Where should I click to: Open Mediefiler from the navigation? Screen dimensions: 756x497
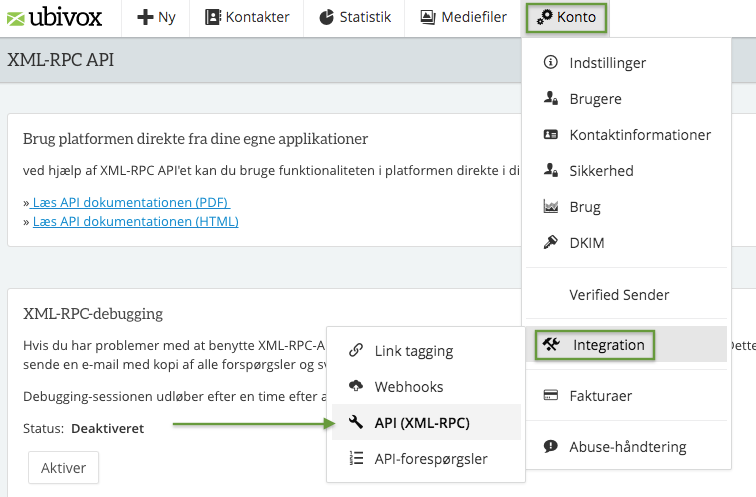coord(463,17)
